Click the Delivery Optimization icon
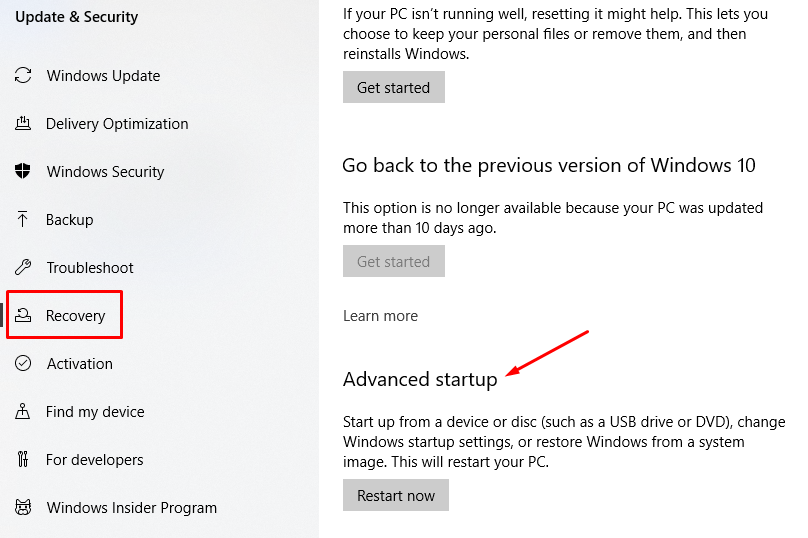The width and height of the screenshot is (808, 538). (23, 124)
